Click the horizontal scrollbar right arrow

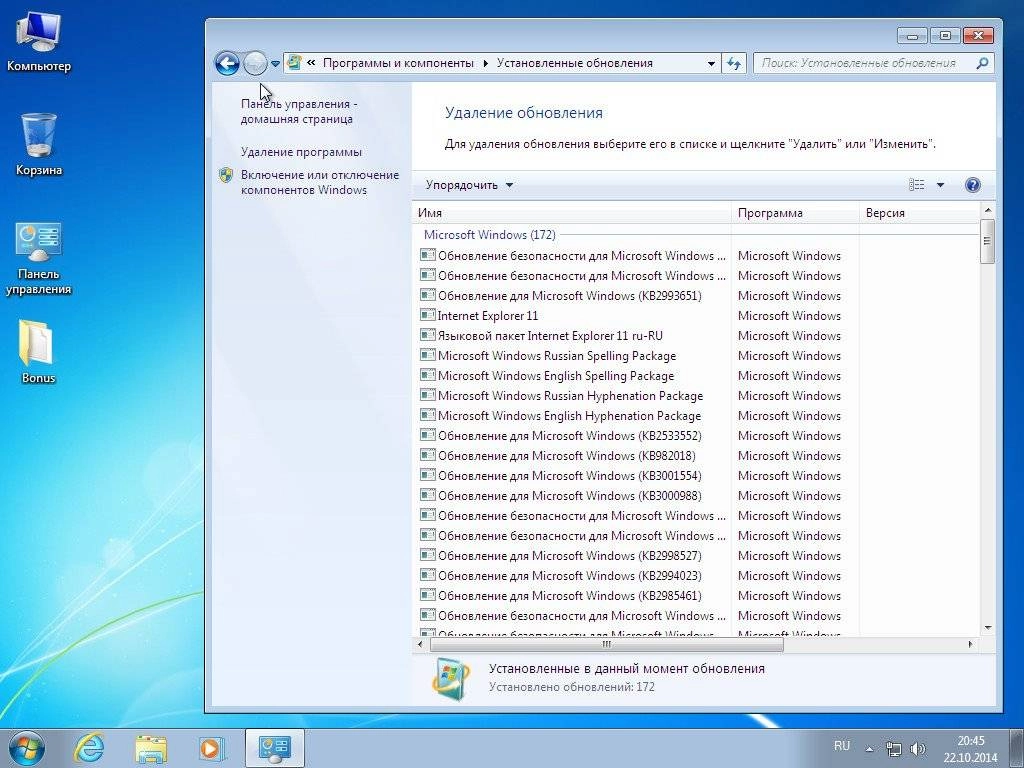click(970, 645)
